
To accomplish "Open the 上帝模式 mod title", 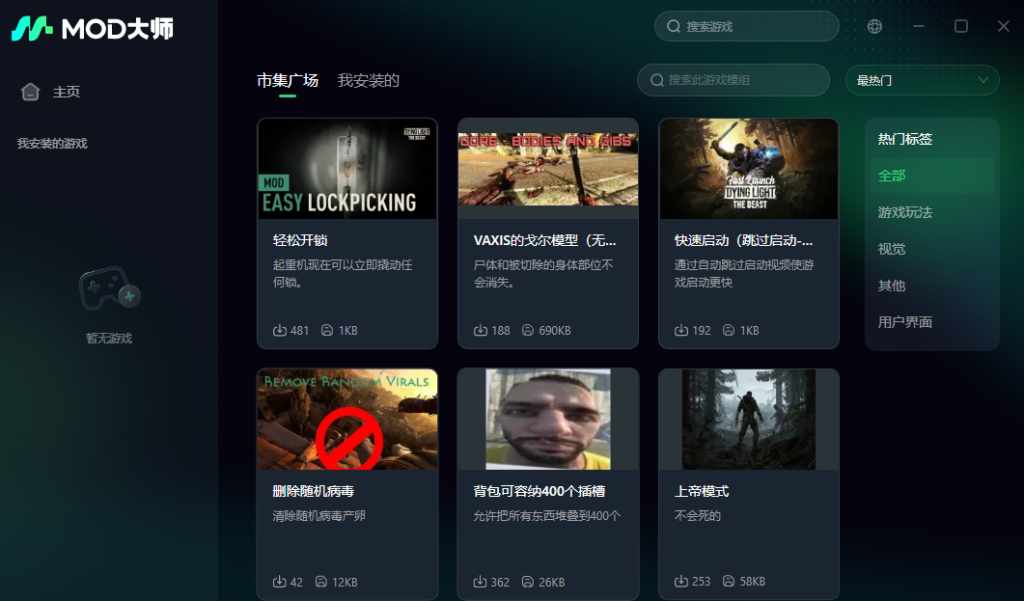I will pyautogui.click(x=701, y=491).
